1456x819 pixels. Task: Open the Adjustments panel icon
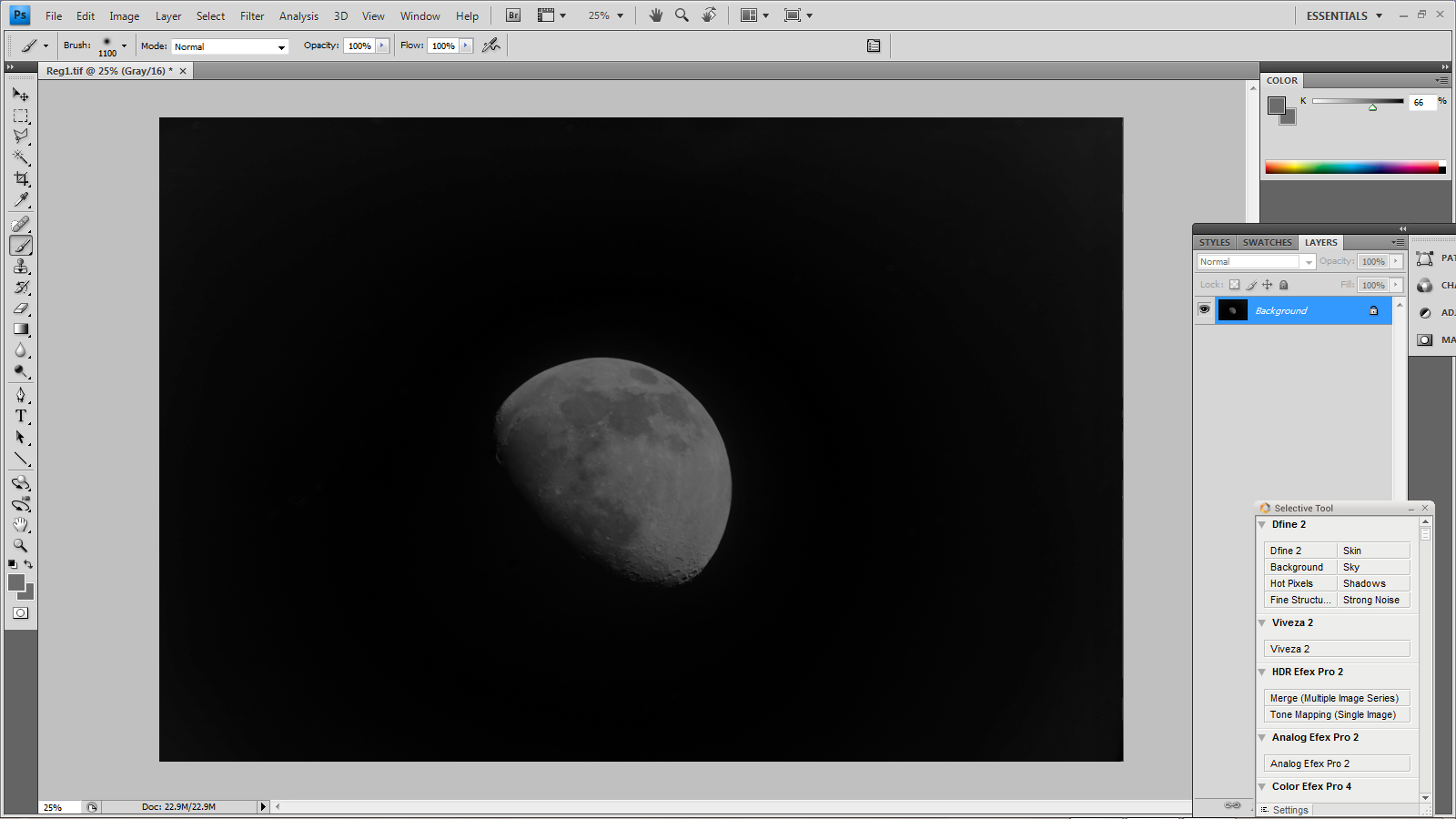(1424, 312)
